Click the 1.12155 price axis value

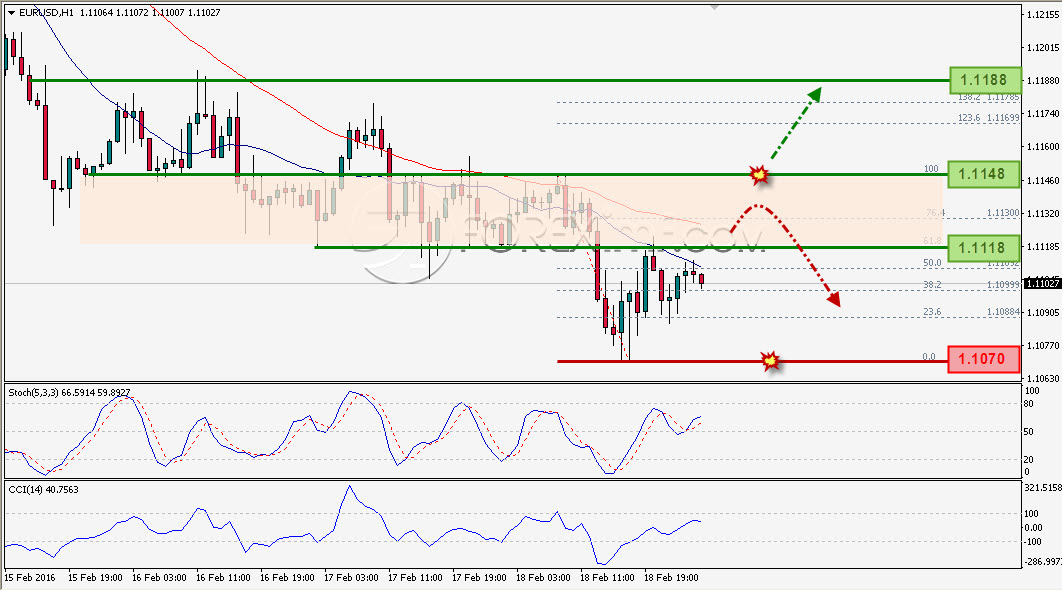coord(1043,14)
